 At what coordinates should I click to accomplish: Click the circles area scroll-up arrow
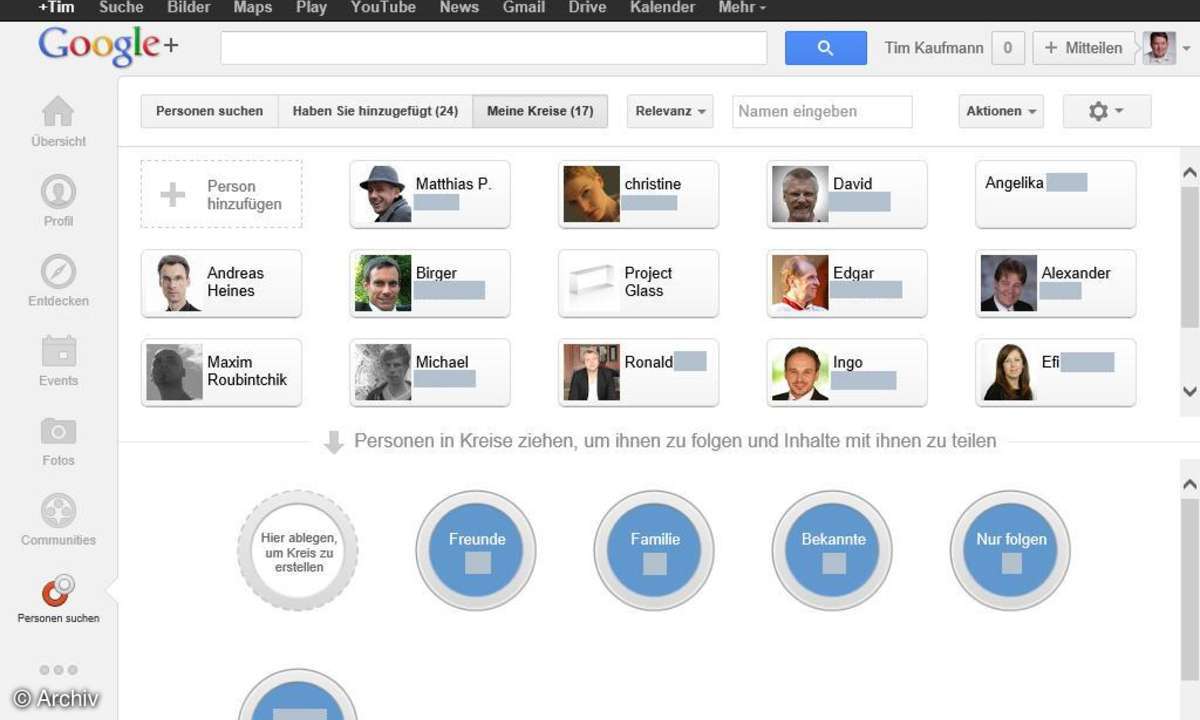(x=1190, y=485)
